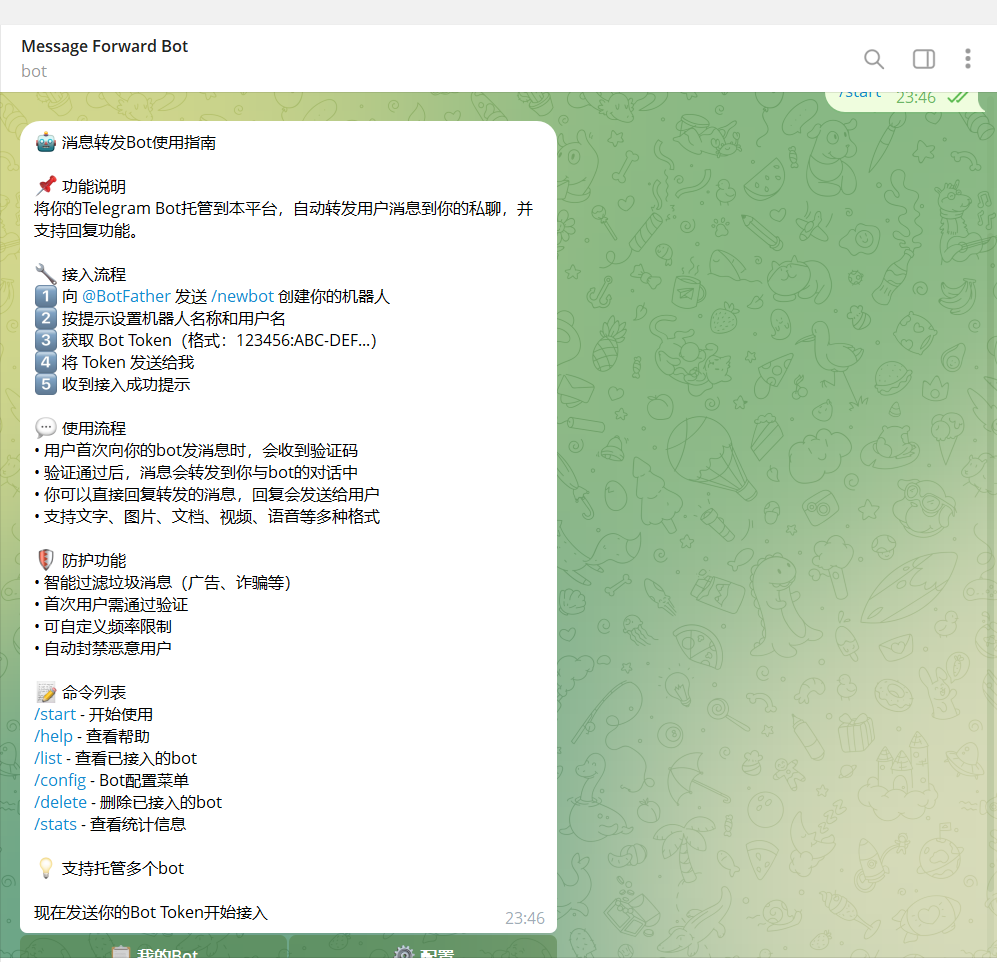
Task: Click the keycap 5 emoji step
Action: [x=46, y=384]
